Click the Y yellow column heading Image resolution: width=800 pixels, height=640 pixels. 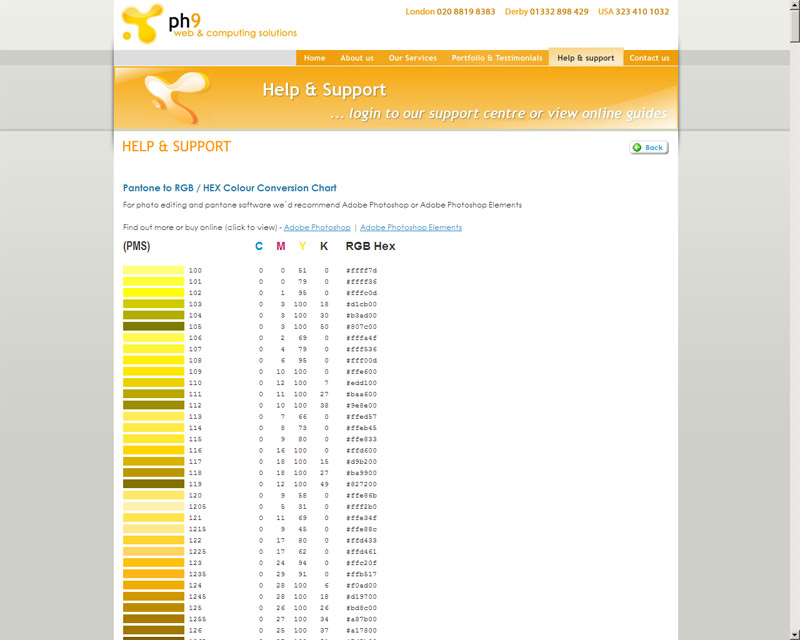303,246
